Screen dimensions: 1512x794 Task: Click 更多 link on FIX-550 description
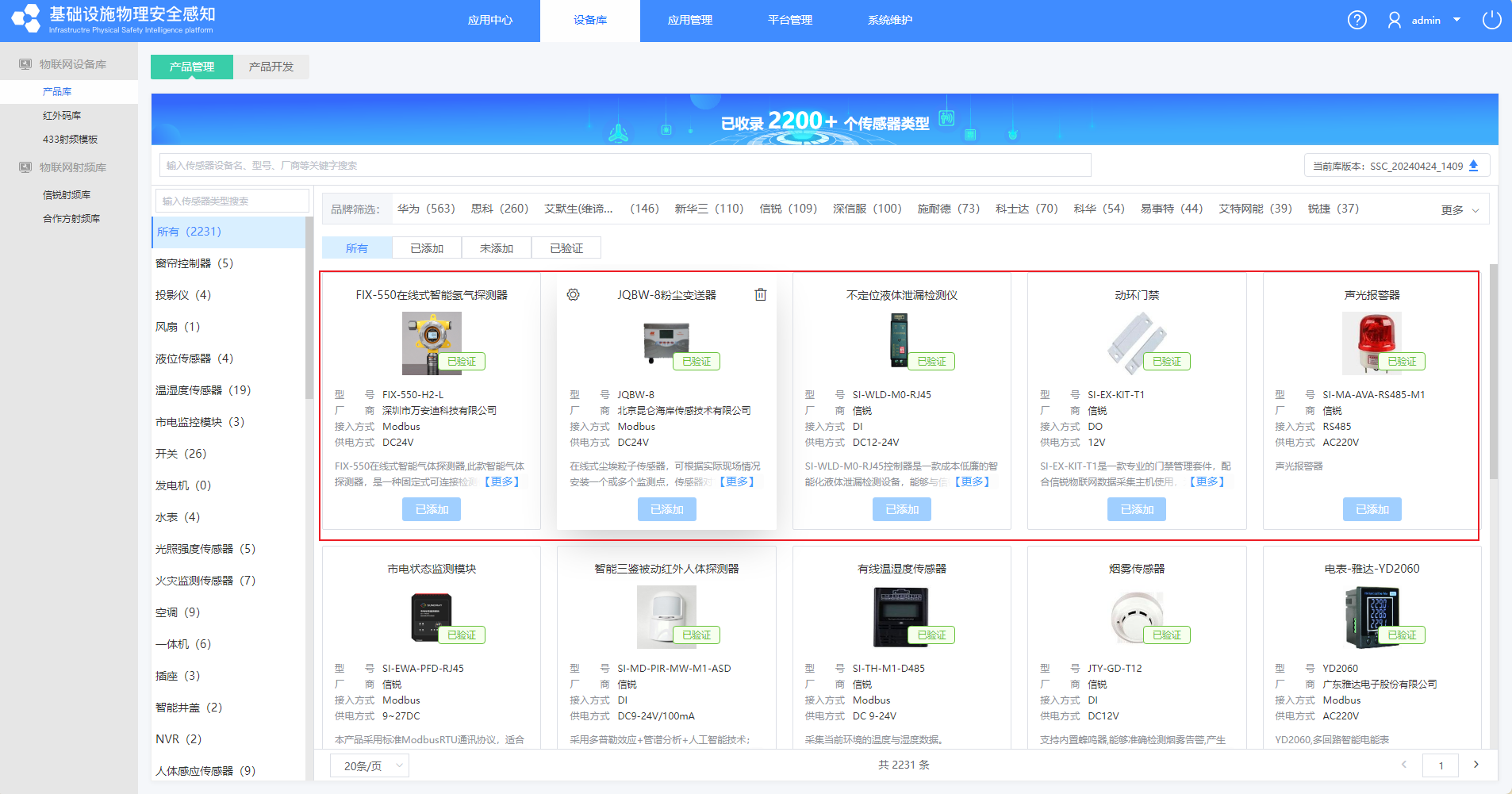click(501, 481)
